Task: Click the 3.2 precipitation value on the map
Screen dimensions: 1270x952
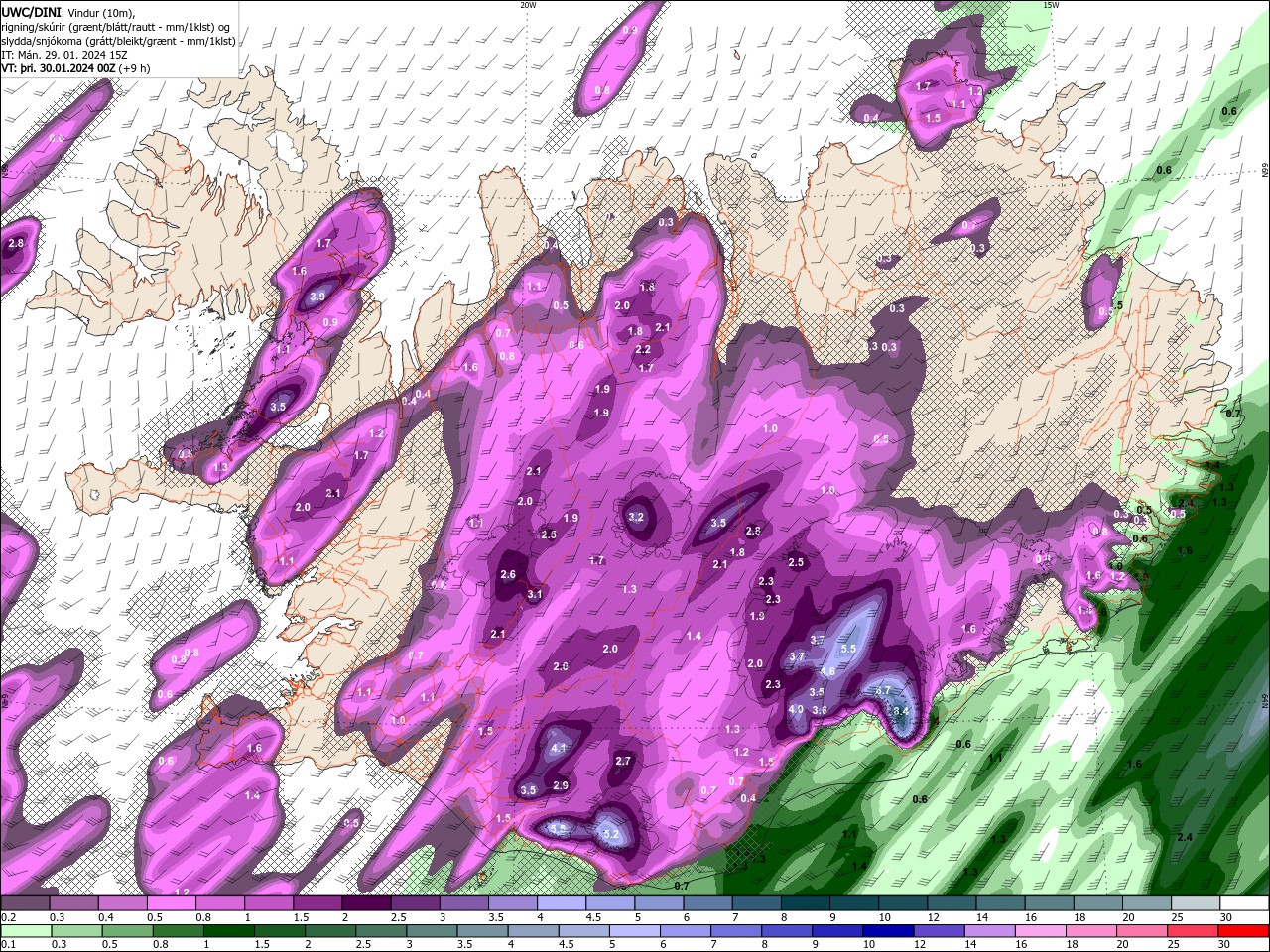Action: (637, 517)
